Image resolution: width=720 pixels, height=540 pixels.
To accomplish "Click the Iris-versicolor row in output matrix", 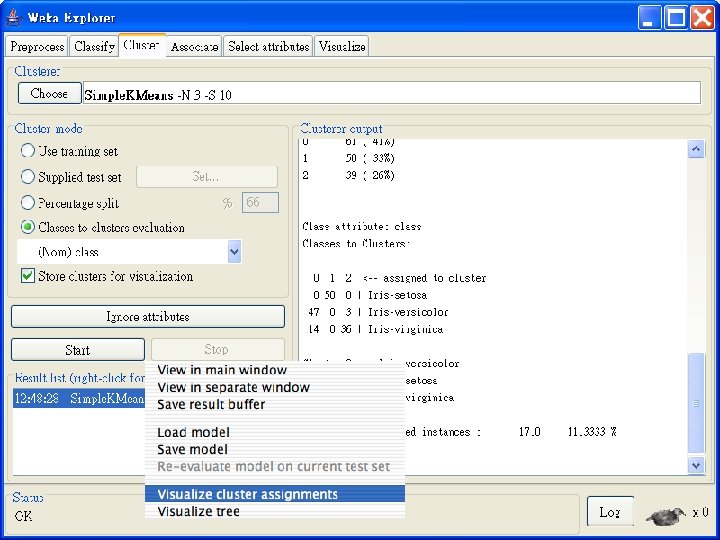I will pos(378,312).
